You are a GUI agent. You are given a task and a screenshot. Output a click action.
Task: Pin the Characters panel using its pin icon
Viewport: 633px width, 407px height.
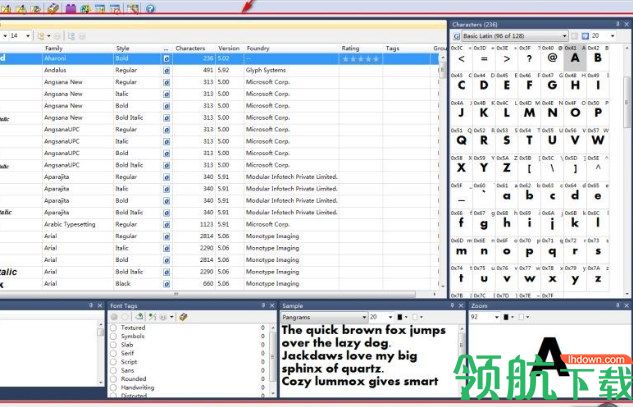click(618, 24)
